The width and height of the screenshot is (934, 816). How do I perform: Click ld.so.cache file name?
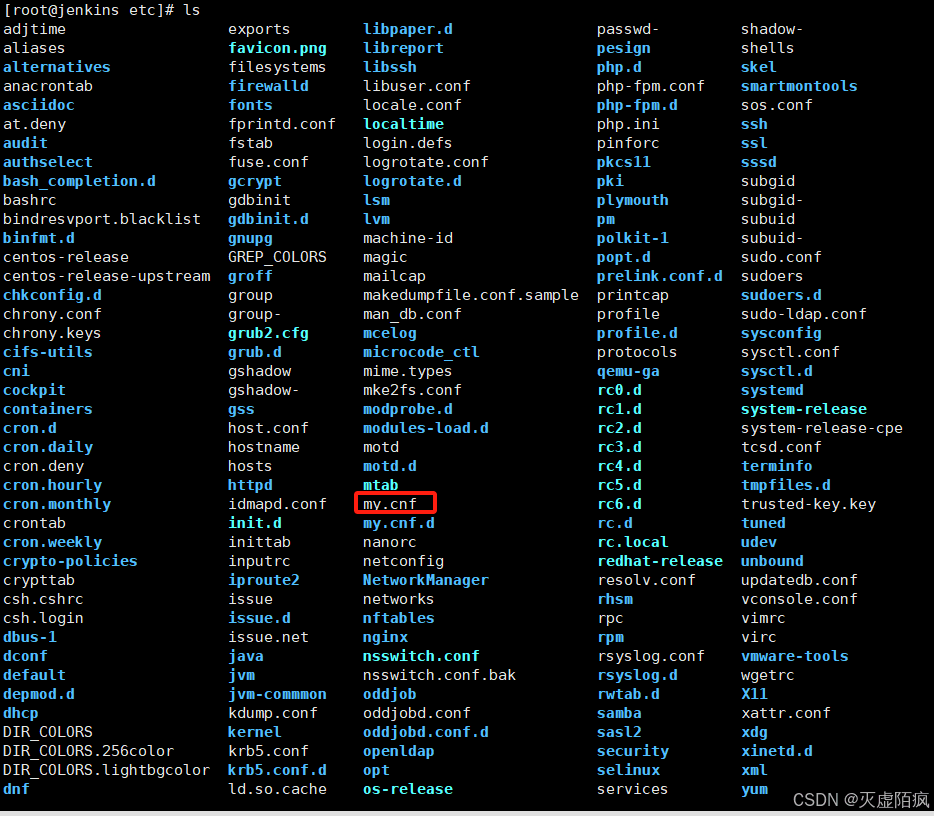tap(278, 789)
